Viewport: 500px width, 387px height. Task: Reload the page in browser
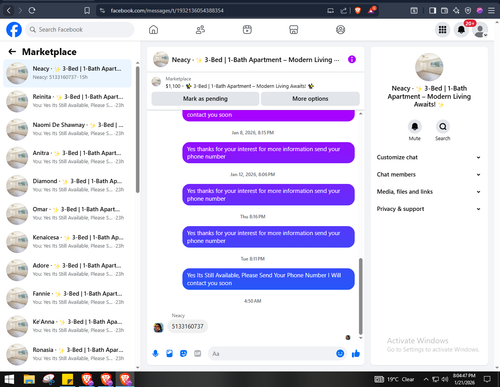pos(32,11)
